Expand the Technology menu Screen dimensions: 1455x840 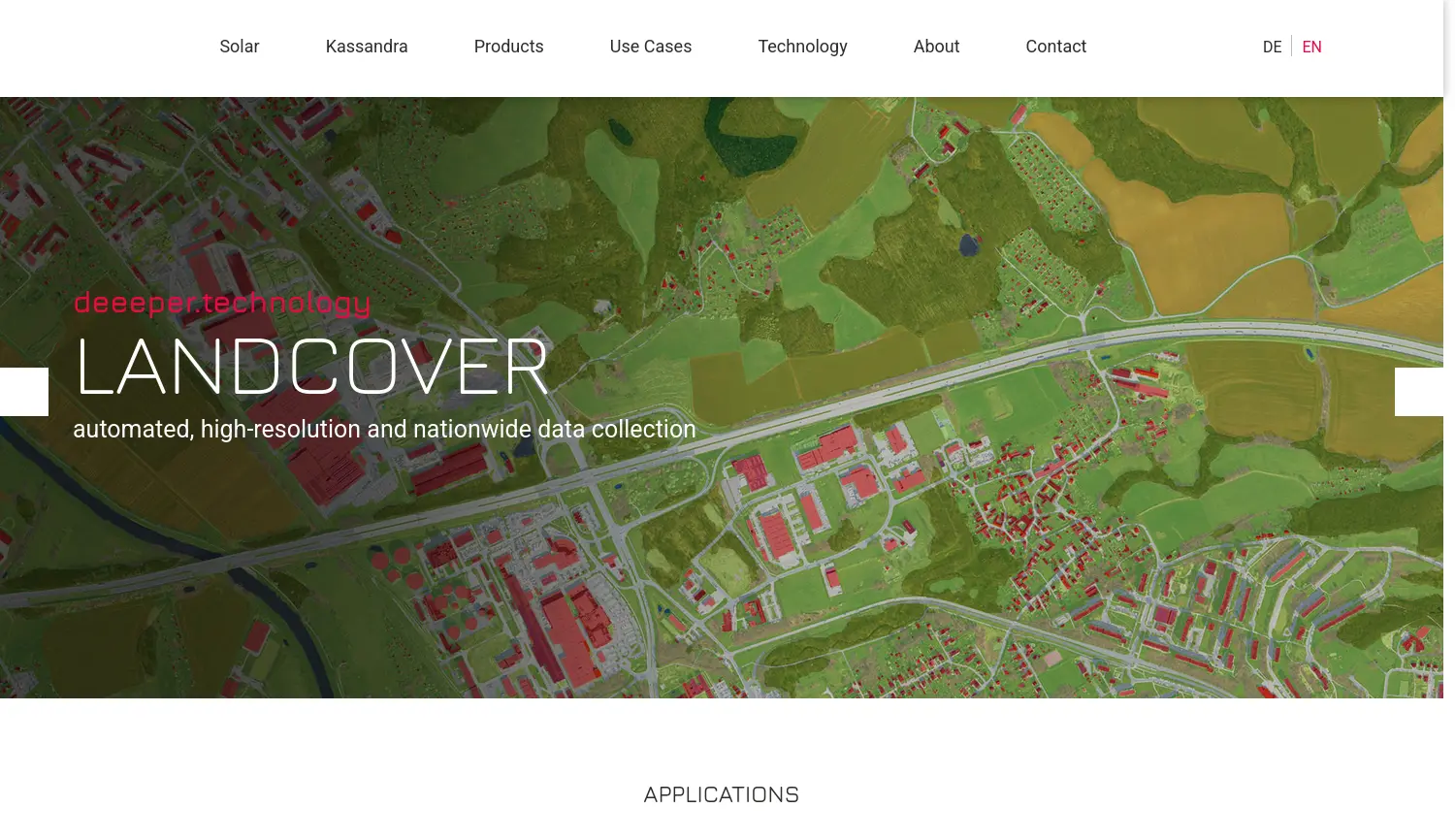pyautogui.click(x=802, y=47)
